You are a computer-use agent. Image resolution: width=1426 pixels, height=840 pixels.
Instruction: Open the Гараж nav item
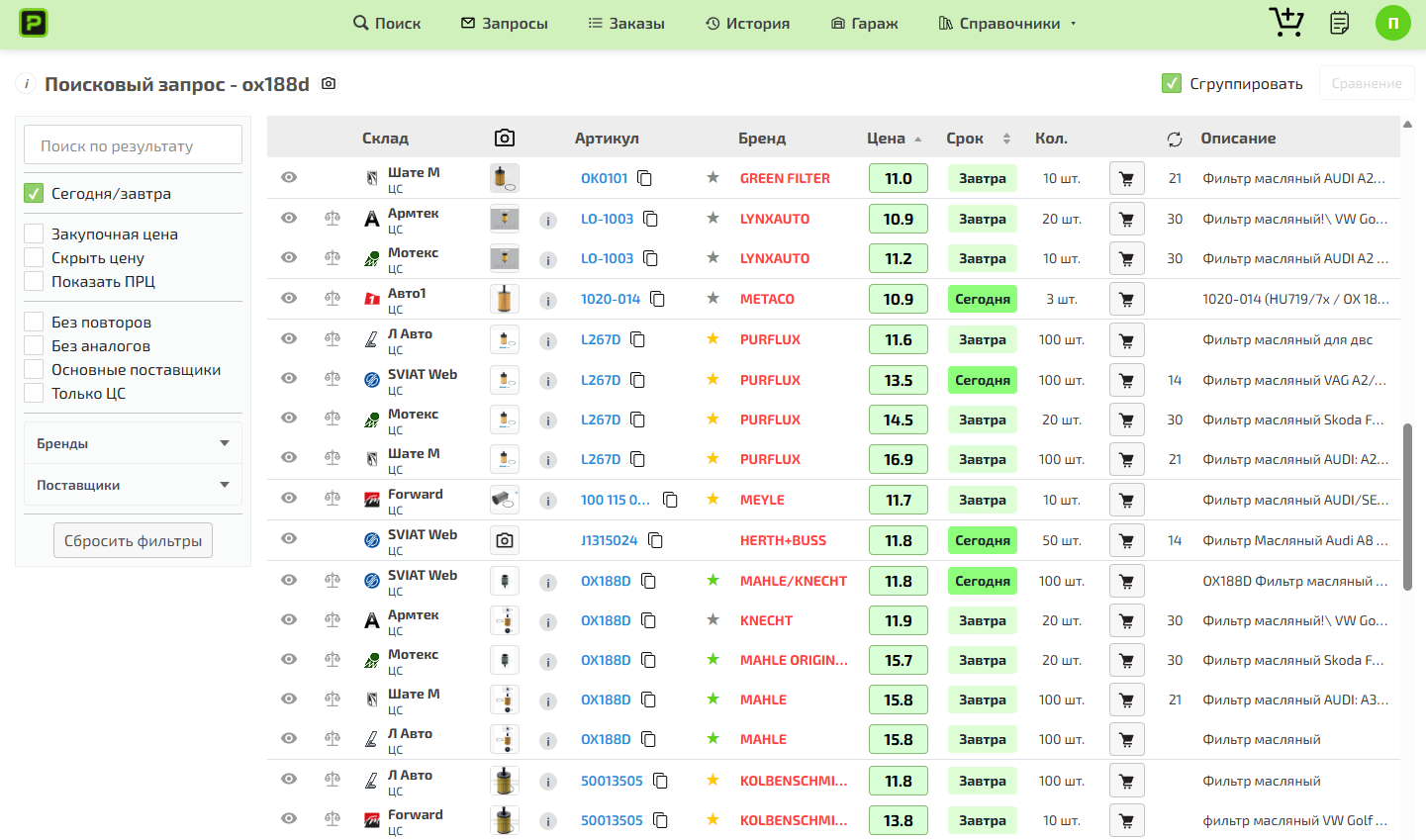pyautogui.click(x=865, y=23)
